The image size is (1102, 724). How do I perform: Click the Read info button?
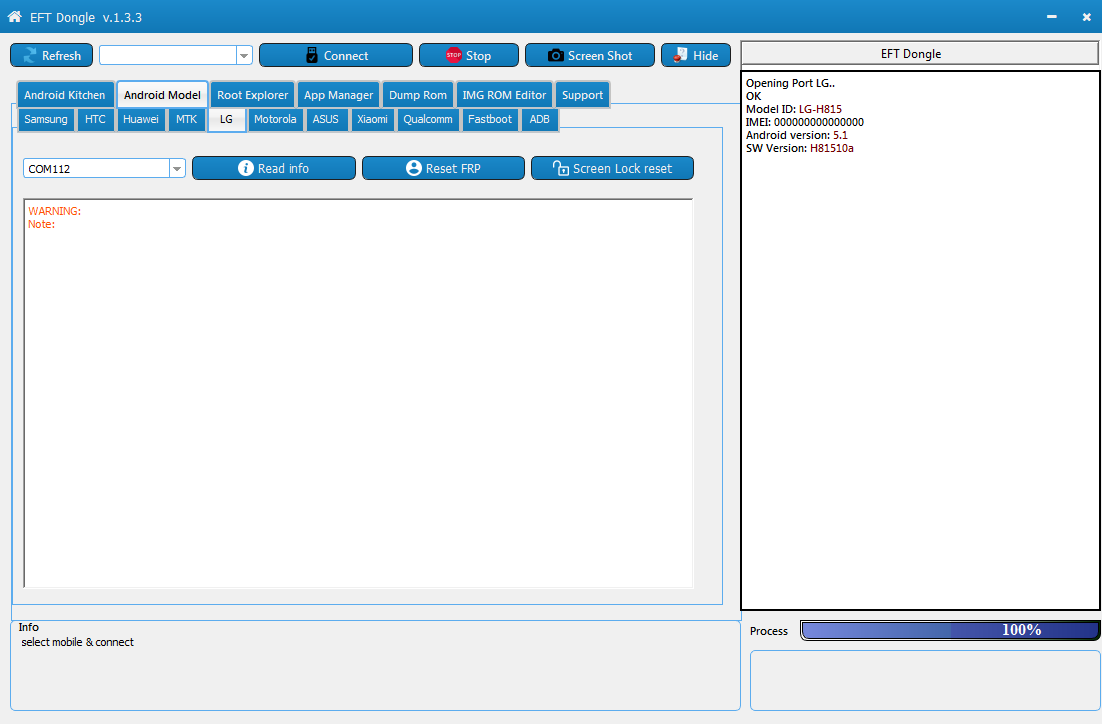[x=273, y=168]
